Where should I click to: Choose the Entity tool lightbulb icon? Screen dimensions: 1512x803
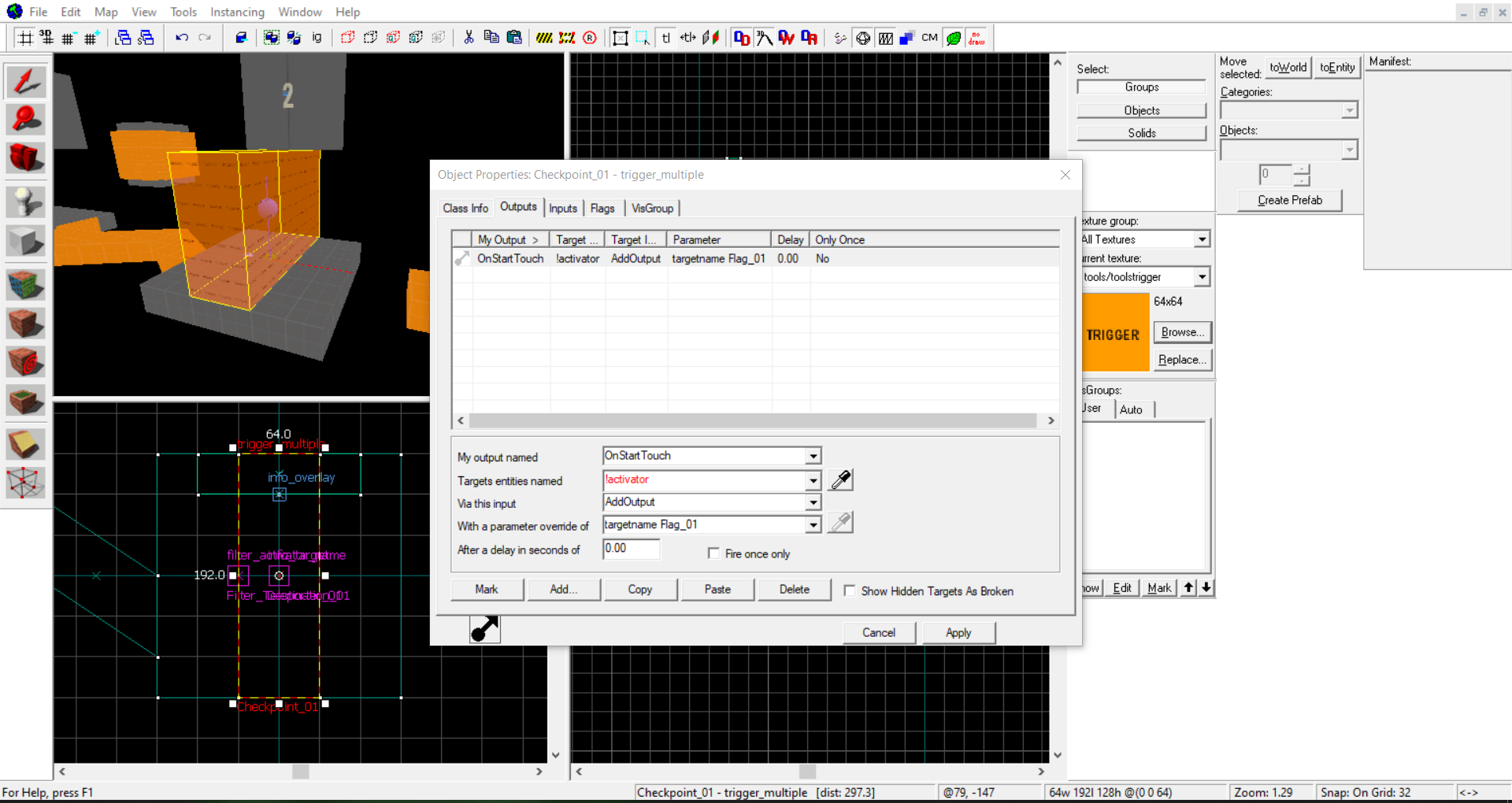26,202
